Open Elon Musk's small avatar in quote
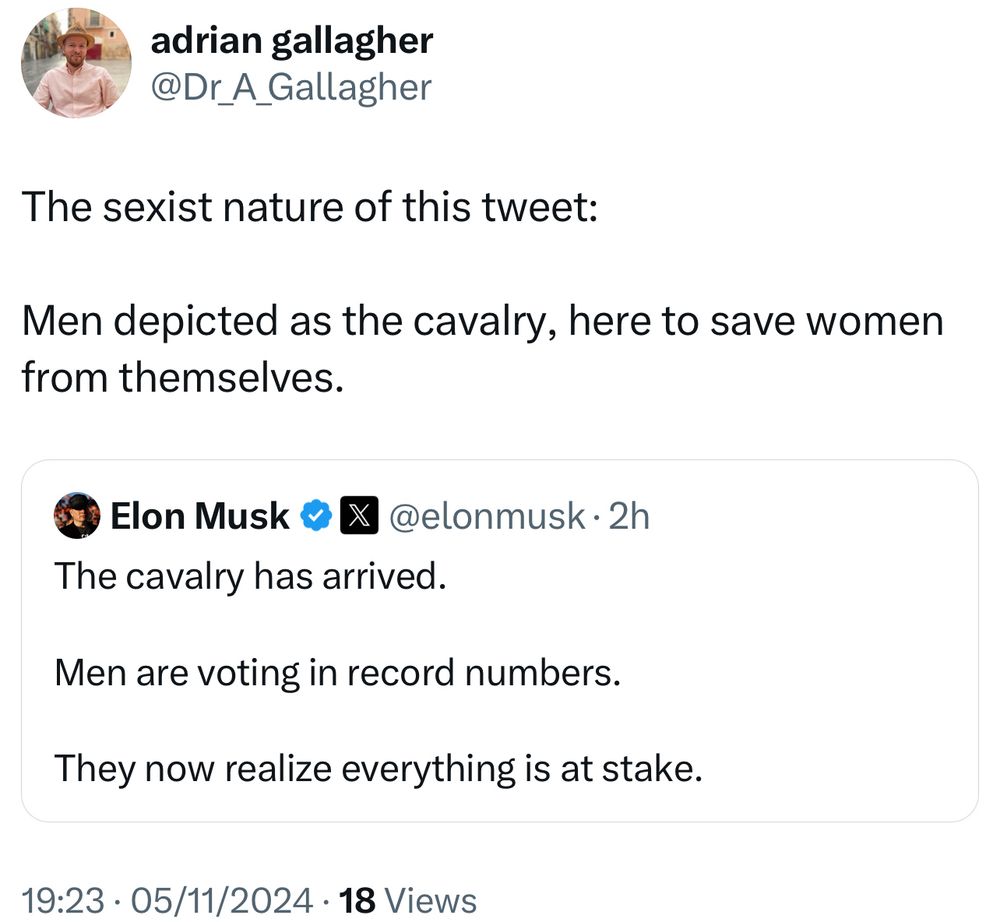This screenshot has width=1000, height=922. coord(78,516)
